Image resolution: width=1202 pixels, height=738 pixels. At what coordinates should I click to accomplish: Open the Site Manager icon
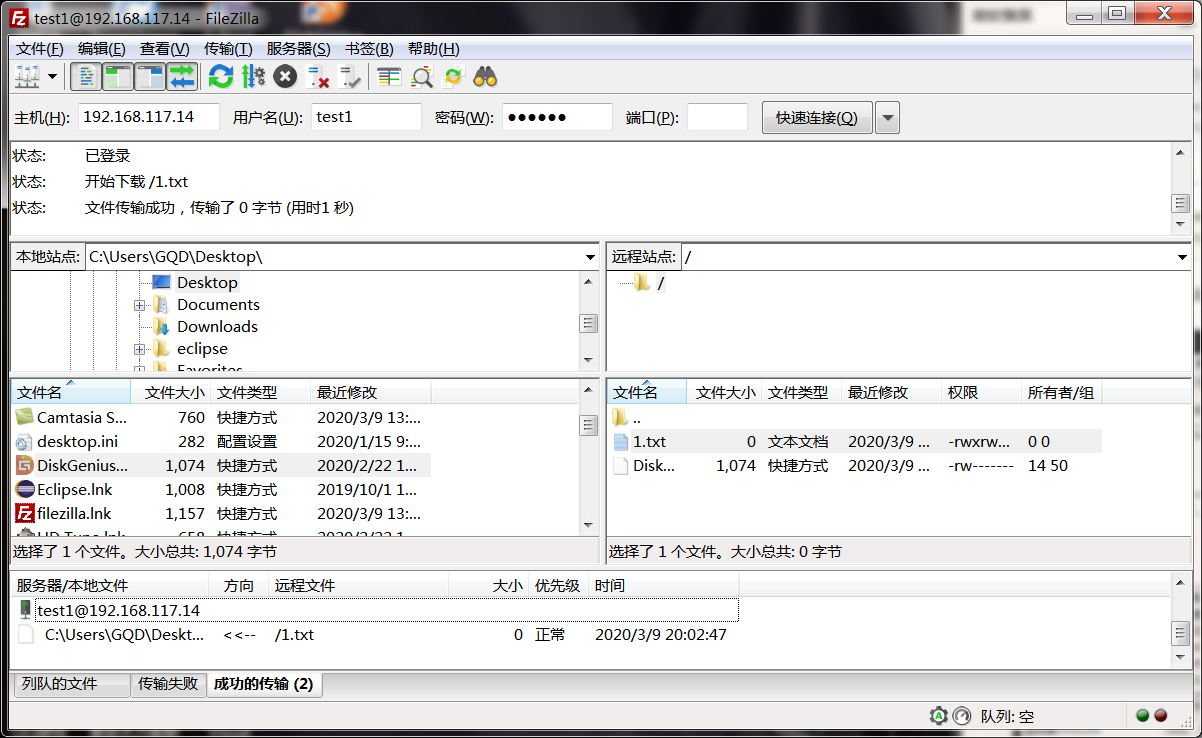[27, 76]
